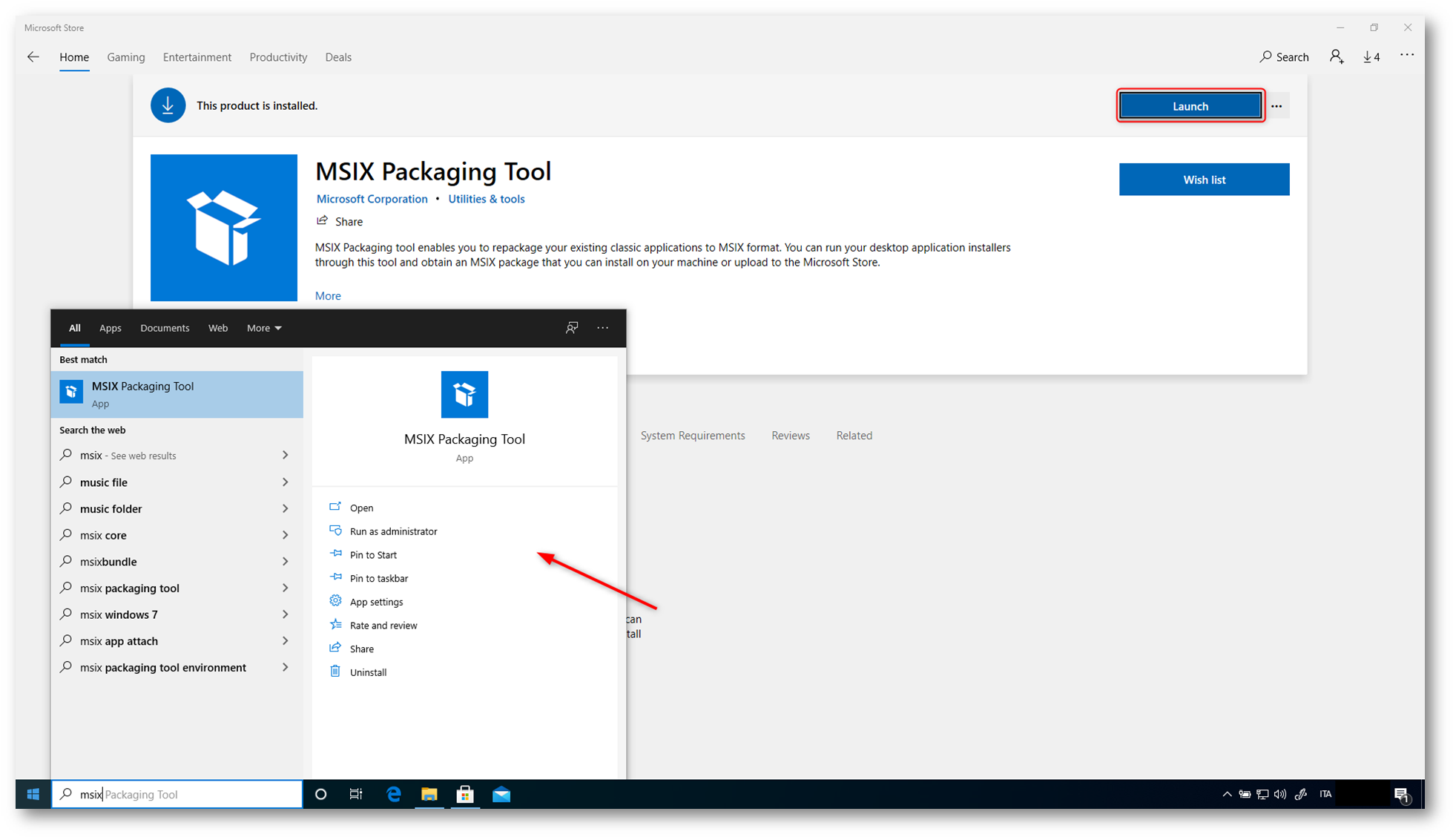Click Run as administrator shield icon
The width and height of the screenshot is (1456, 840).
[335, 531]
